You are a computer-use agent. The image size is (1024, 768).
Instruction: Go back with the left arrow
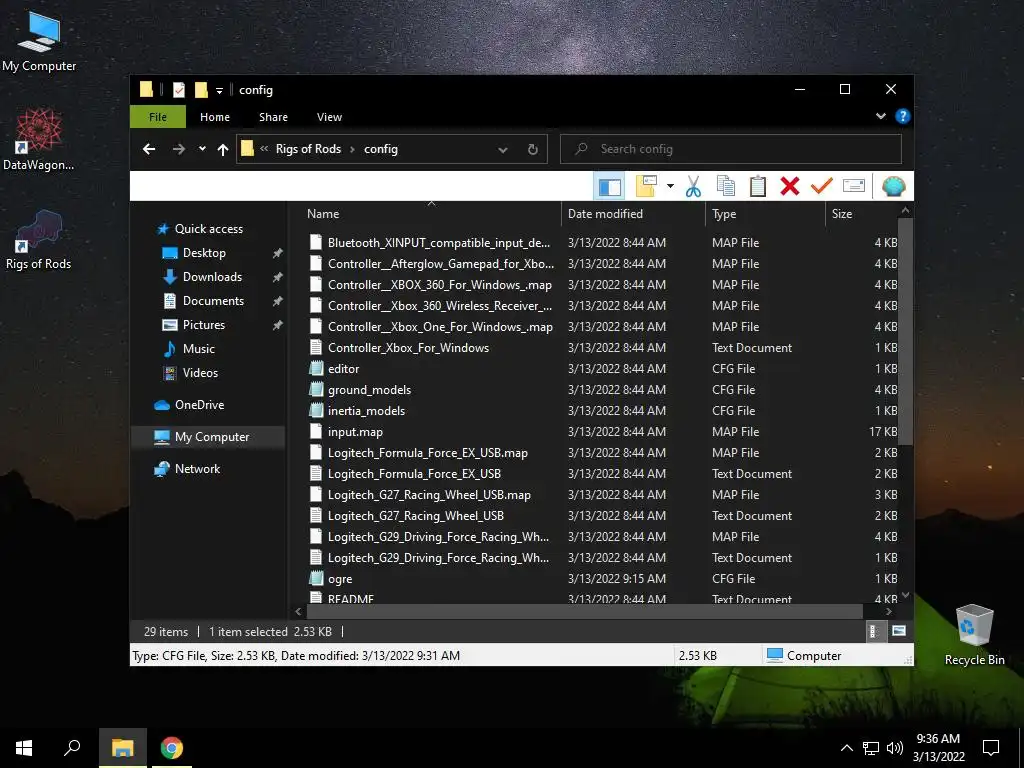point(149,149)
